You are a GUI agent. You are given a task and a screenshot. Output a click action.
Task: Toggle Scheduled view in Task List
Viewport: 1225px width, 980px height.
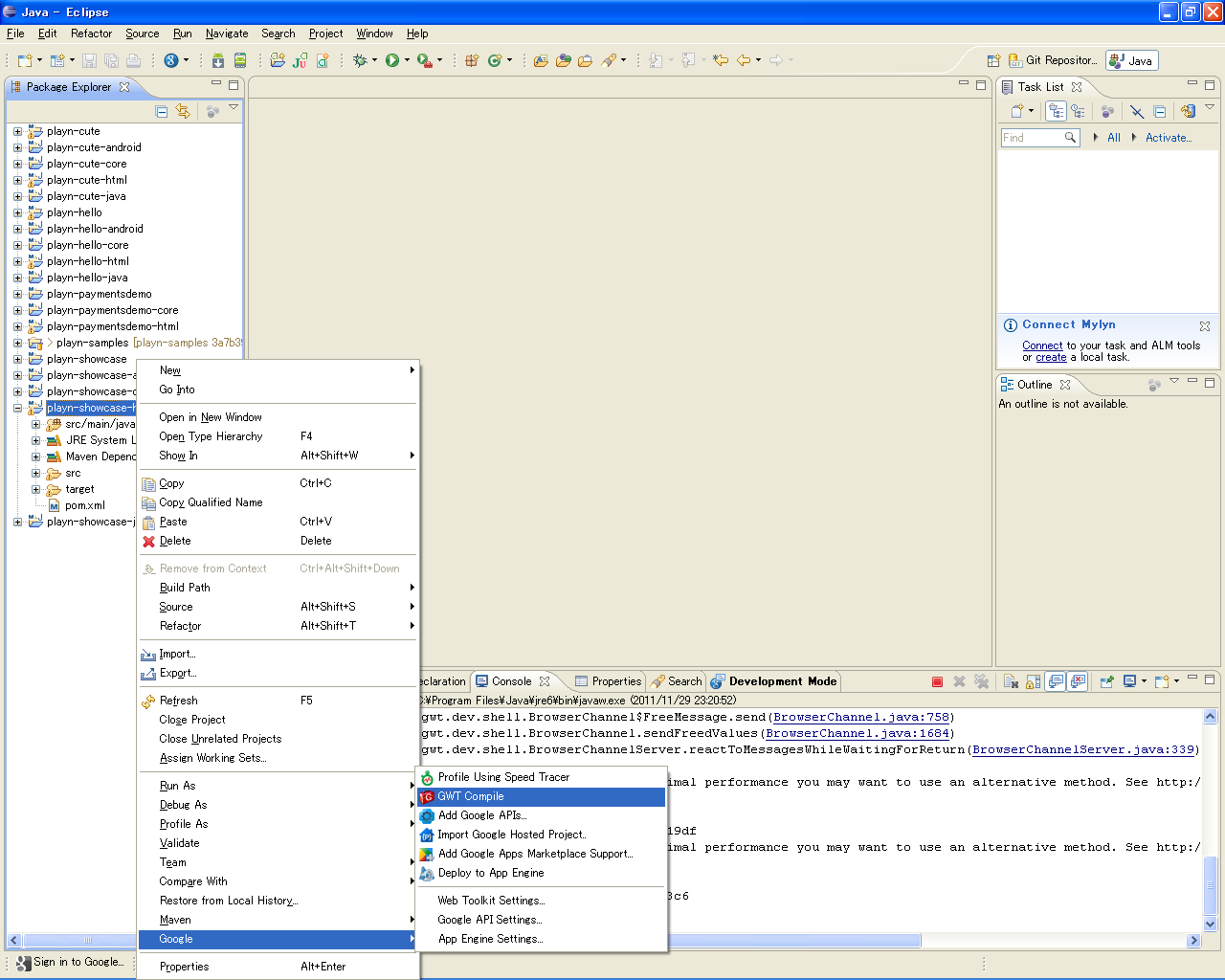pos(1078,111)
